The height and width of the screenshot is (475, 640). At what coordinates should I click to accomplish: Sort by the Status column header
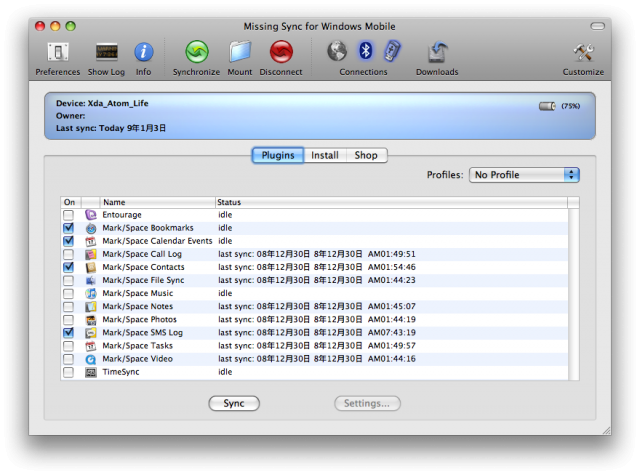click(x=391, y=202)
